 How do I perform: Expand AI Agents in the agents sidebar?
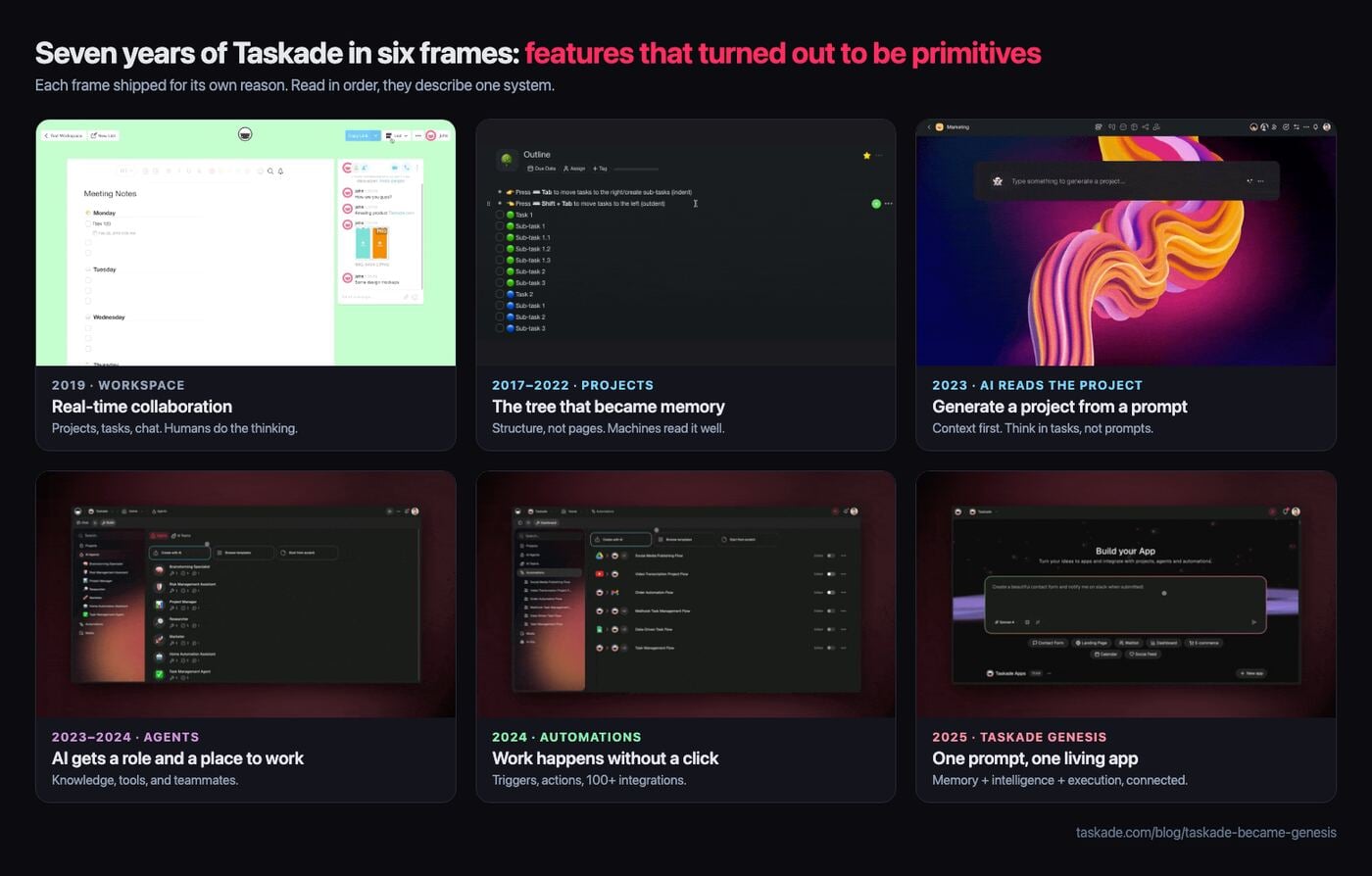tap(92, 555)
